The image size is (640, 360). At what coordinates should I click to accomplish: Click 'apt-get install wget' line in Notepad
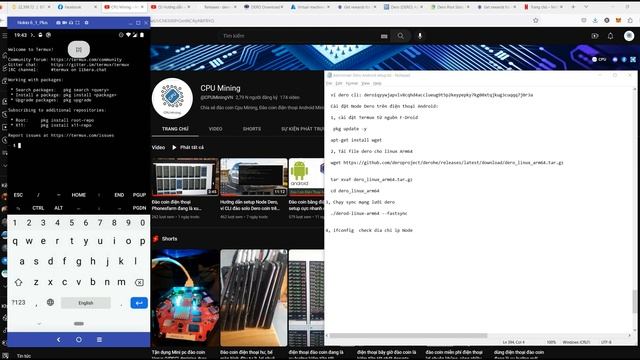tap(356, 140)
